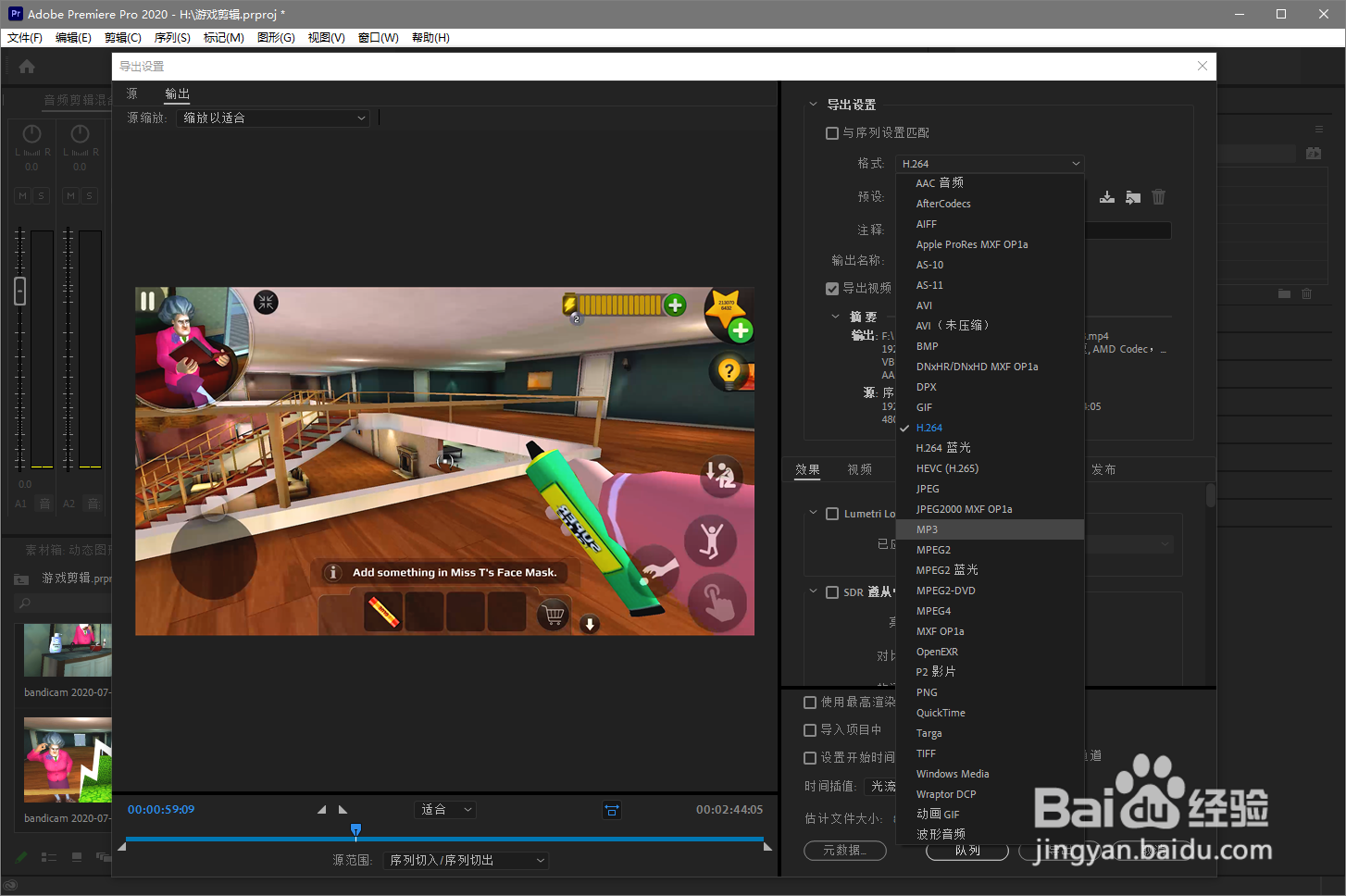Switch to the 效果 tab
Screen dimensions: 1346x896
point(807,470)
